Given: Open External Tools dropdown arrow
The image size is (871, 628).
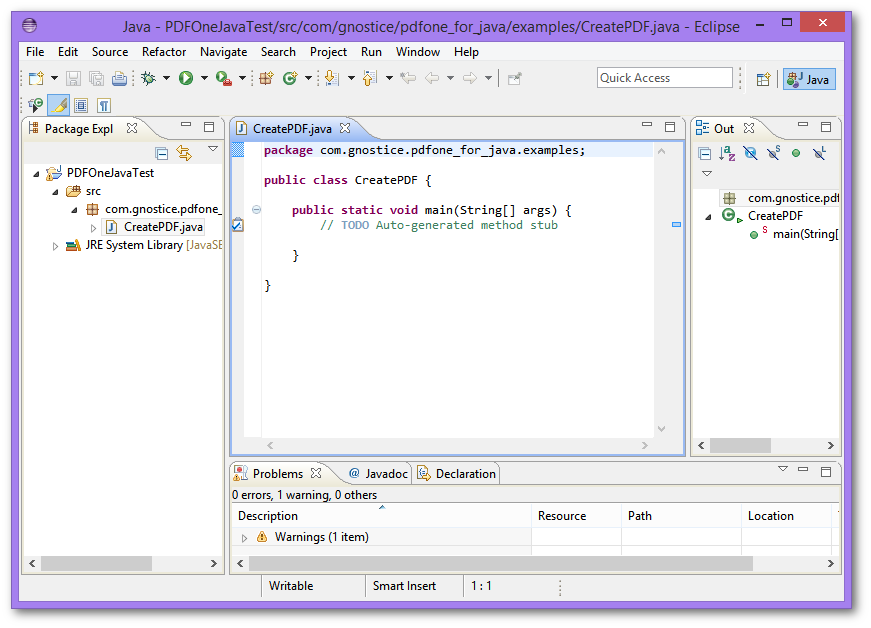Looking at the screenshot, I should pyautogui.click(x=242, y=78).
